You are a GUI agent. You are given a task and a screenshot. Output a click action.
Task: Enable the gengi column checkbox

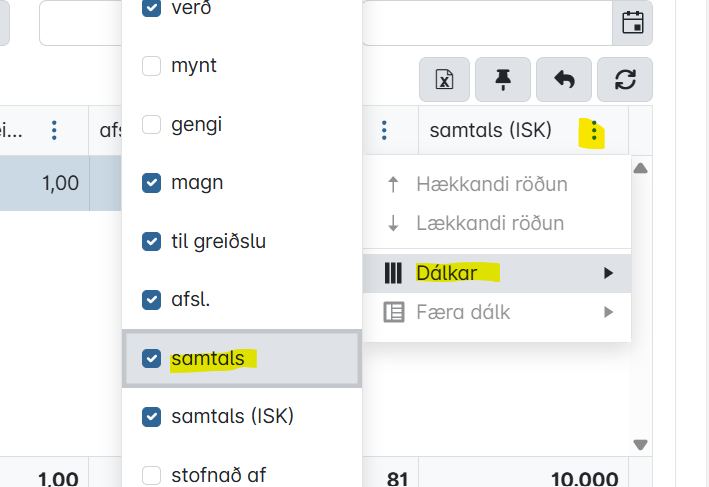(x=151, y=124)
